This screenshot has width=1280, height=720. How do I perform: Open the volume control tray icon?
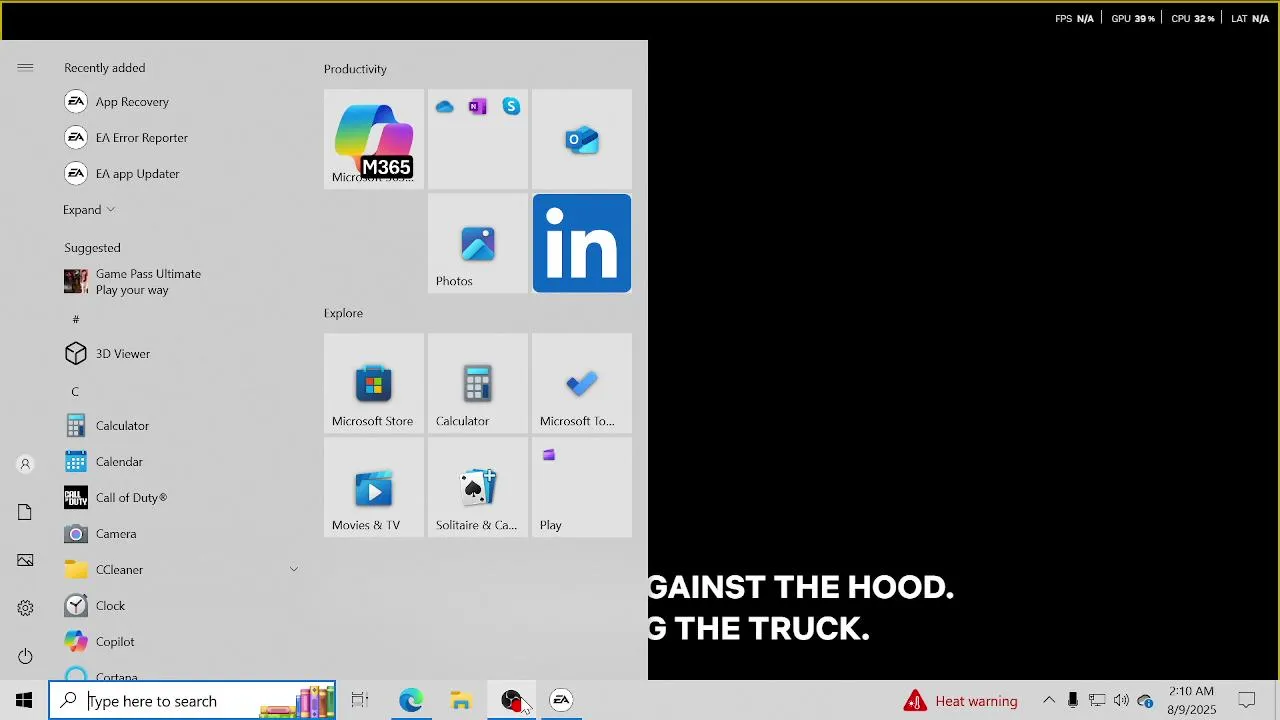click(x=1121, y=700)
